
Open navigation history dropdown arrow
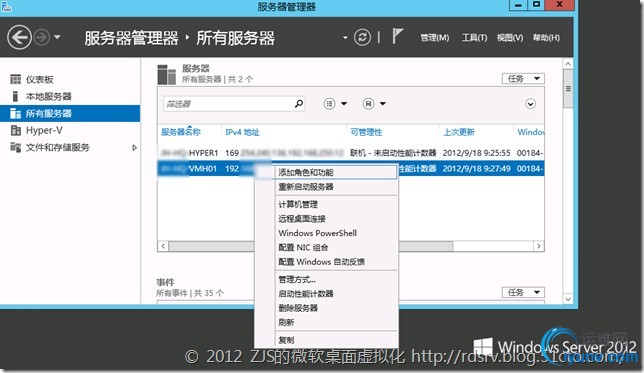[57, 37]
